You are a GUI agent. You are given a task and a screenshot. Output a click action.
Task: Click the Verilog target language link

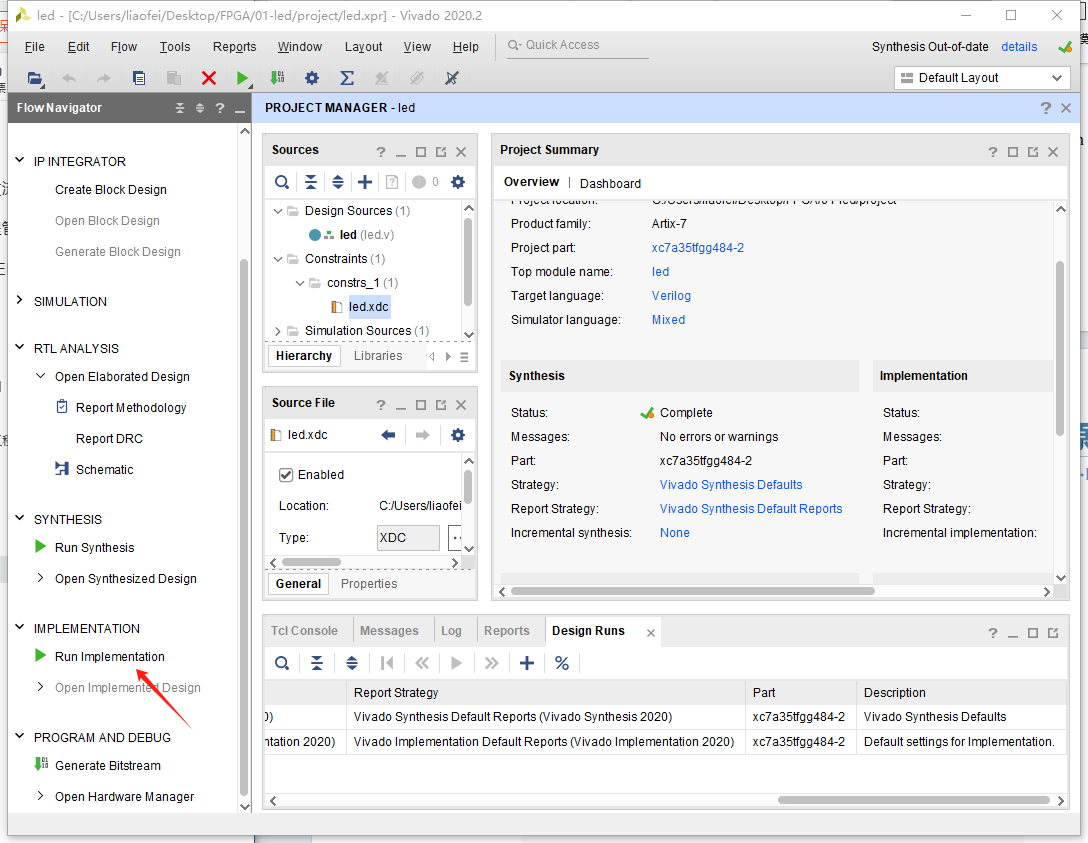tap(671, 296)
